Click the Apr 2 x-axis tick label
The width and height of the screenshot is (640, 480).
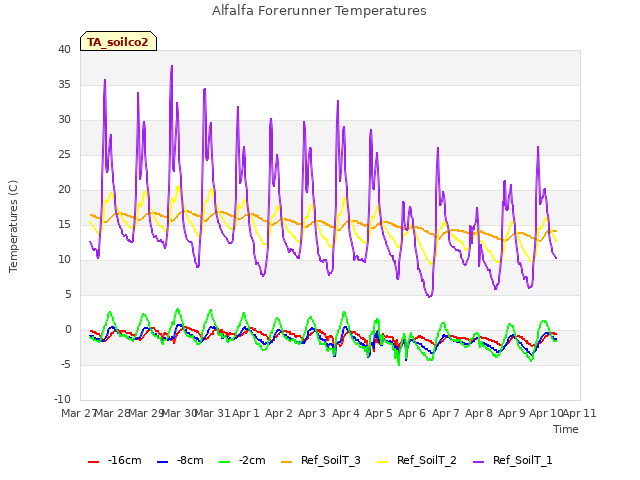point(279,413)
